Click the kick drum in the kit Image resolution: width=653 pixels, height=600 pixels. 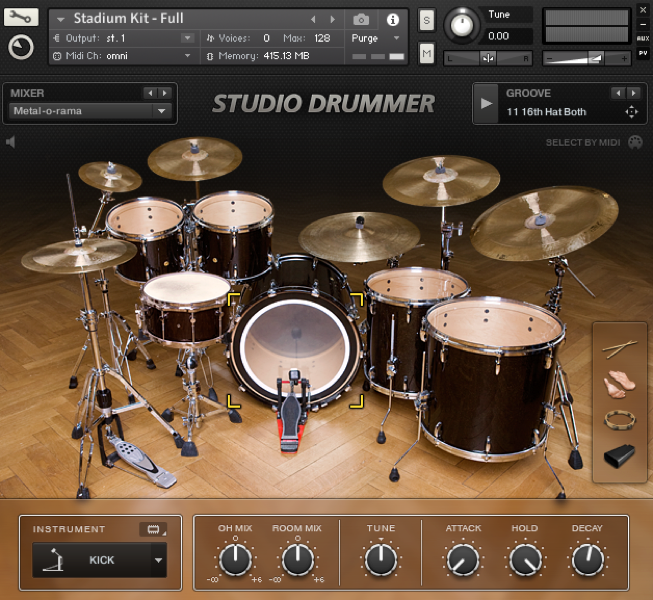[295, 340]
